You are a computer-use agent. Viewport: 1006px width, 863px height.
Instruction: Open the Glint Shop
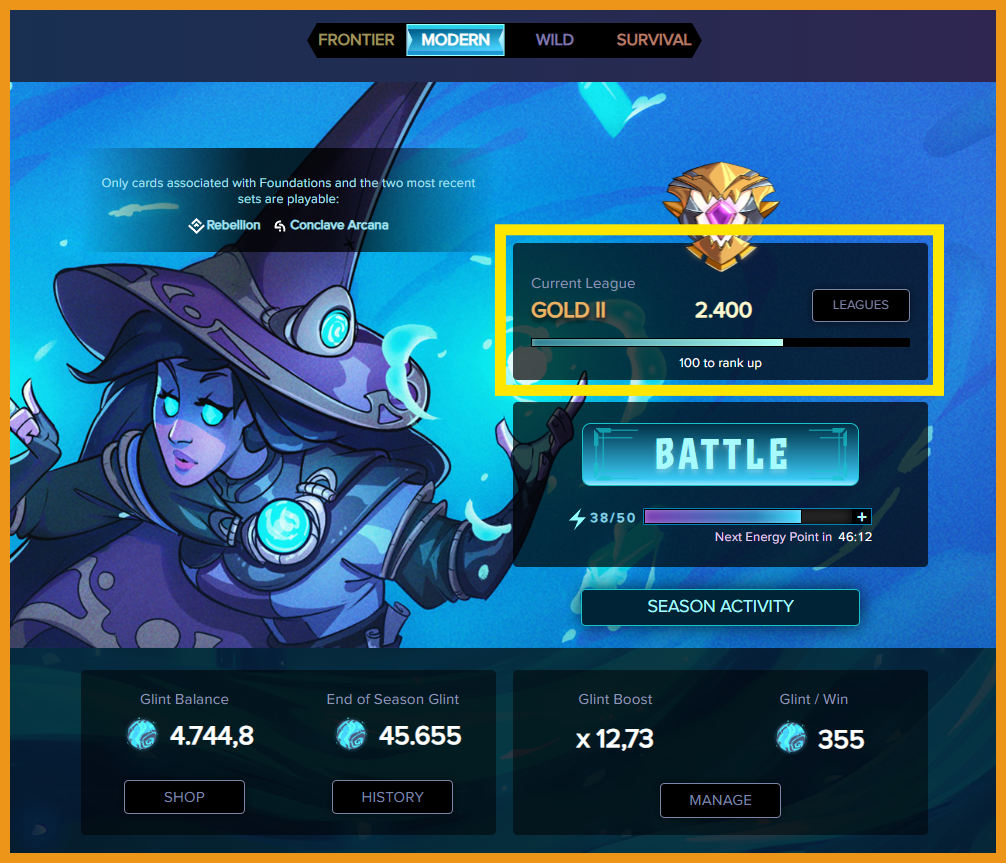tap(184, 797)
